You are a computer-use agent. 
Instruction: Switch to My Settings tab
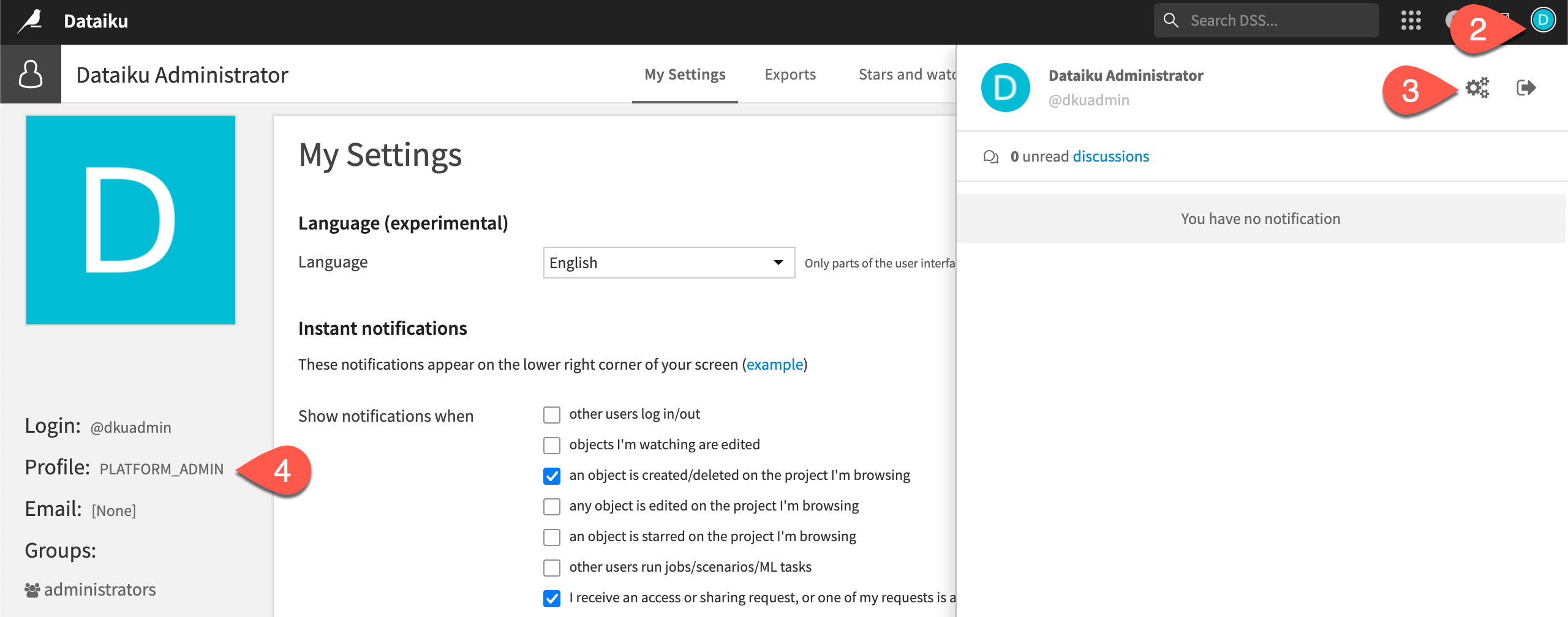tap(685, 75)
